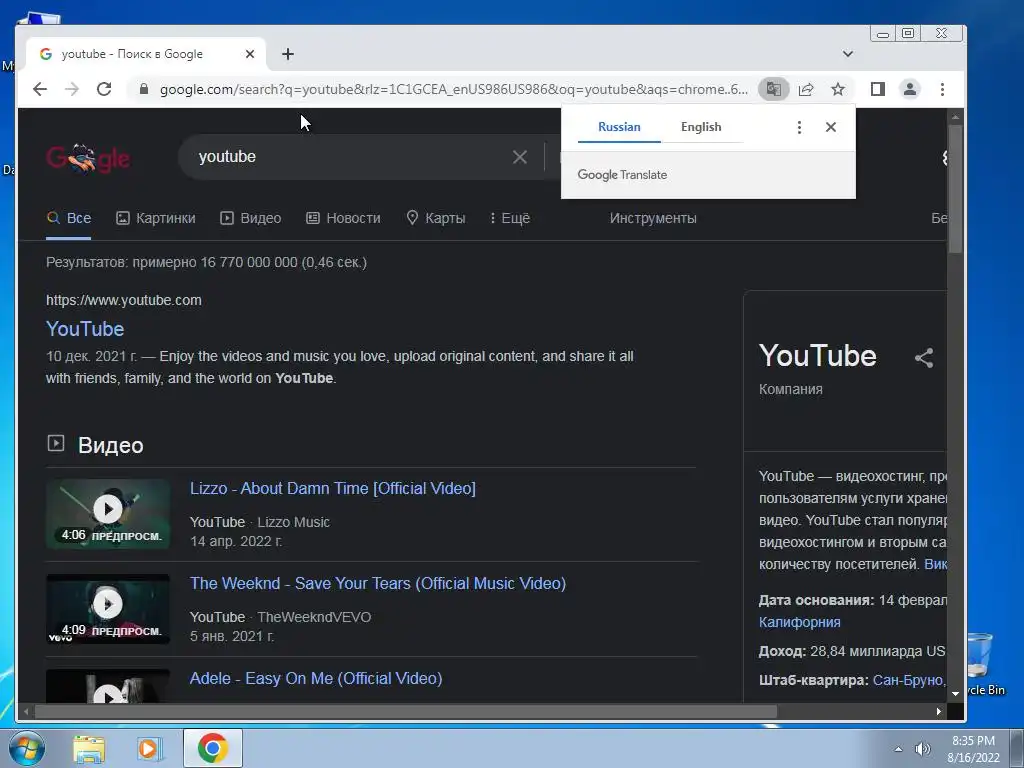Viewport: 1024px width, 768px height.
Task: Open Chrome side panel icon
Action: pos(878,89)
